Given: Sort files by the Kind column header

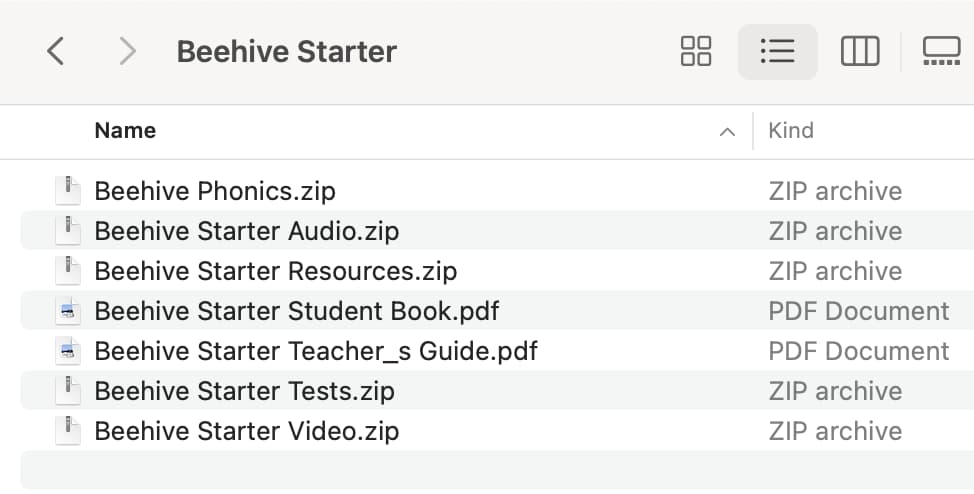Looking at the screenshot, I should tap(791, 130).
